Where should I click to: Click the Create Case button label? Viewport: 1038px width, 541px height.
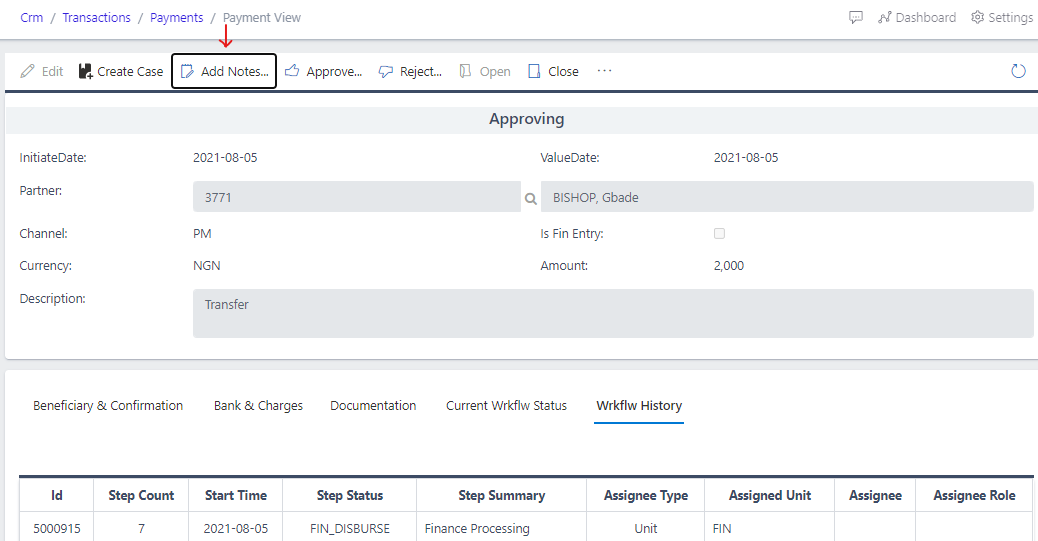130,72
